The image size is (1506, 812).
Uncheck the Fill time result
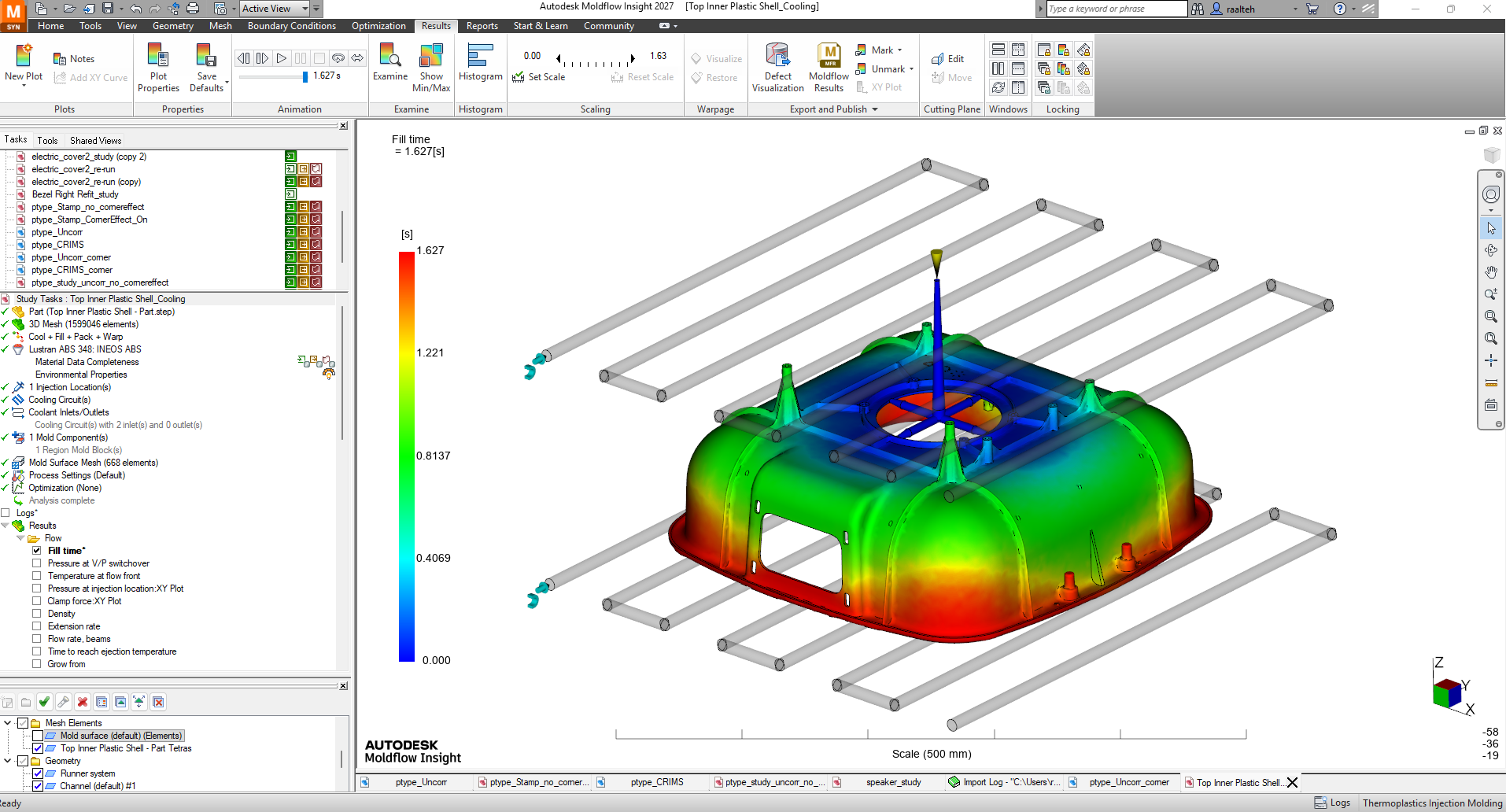point(37,551)
